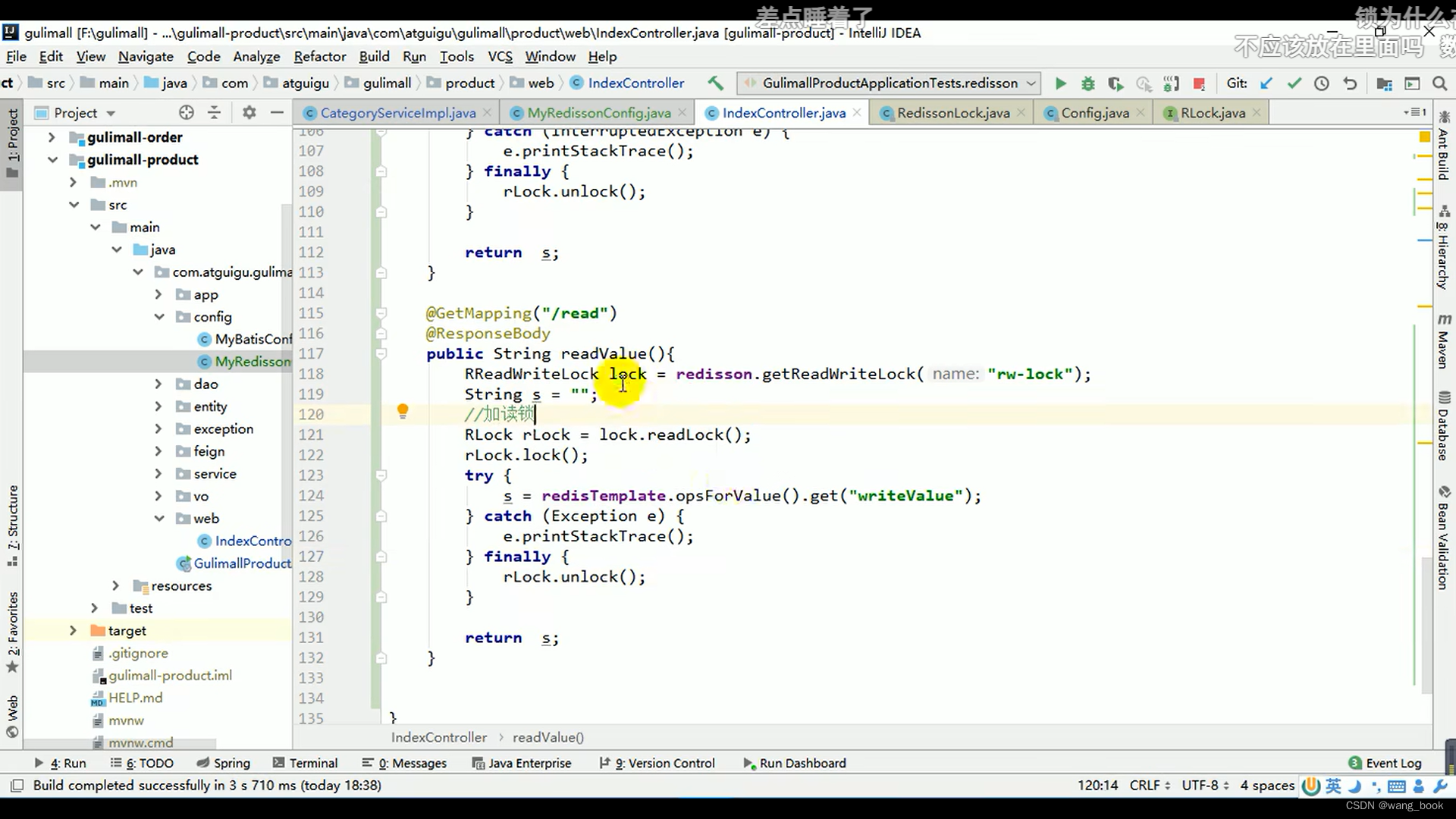Open the Favorites tool window
The width and height of the screenshot is (1456, 819).
13,632
